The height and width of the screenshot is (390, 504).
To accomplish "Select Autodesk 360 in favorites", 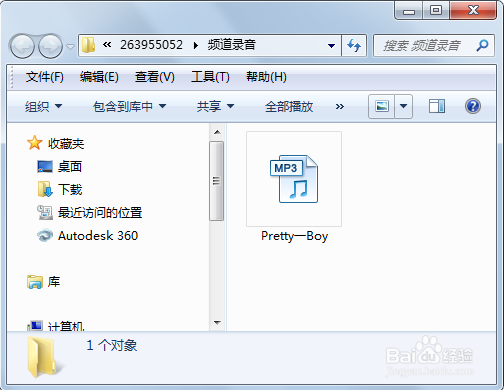I will click(x=98, y=236).
